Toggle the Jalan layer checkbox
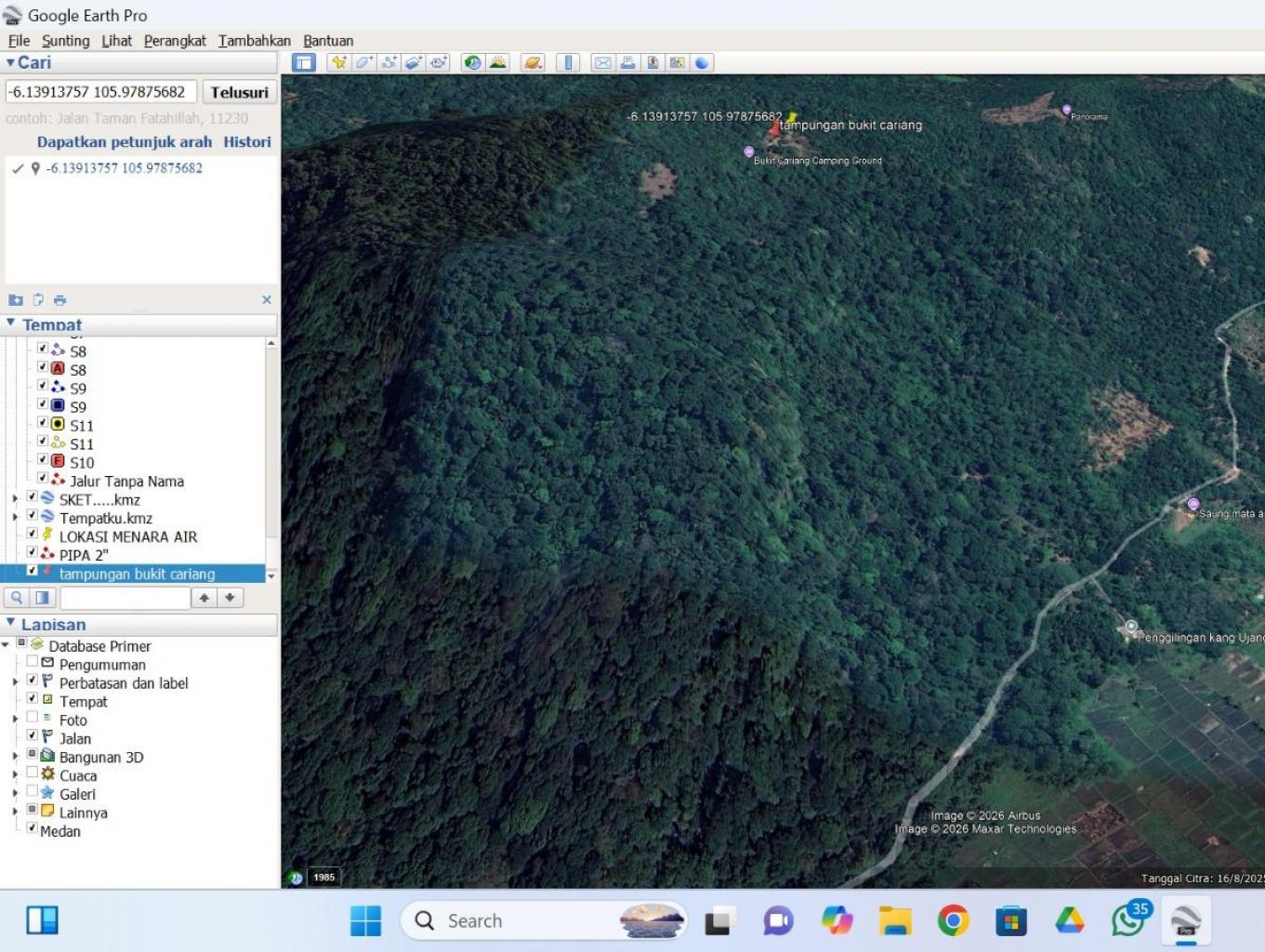This screenshot has height=952, width=1265. pyautogui.click(x=33, y=735)
